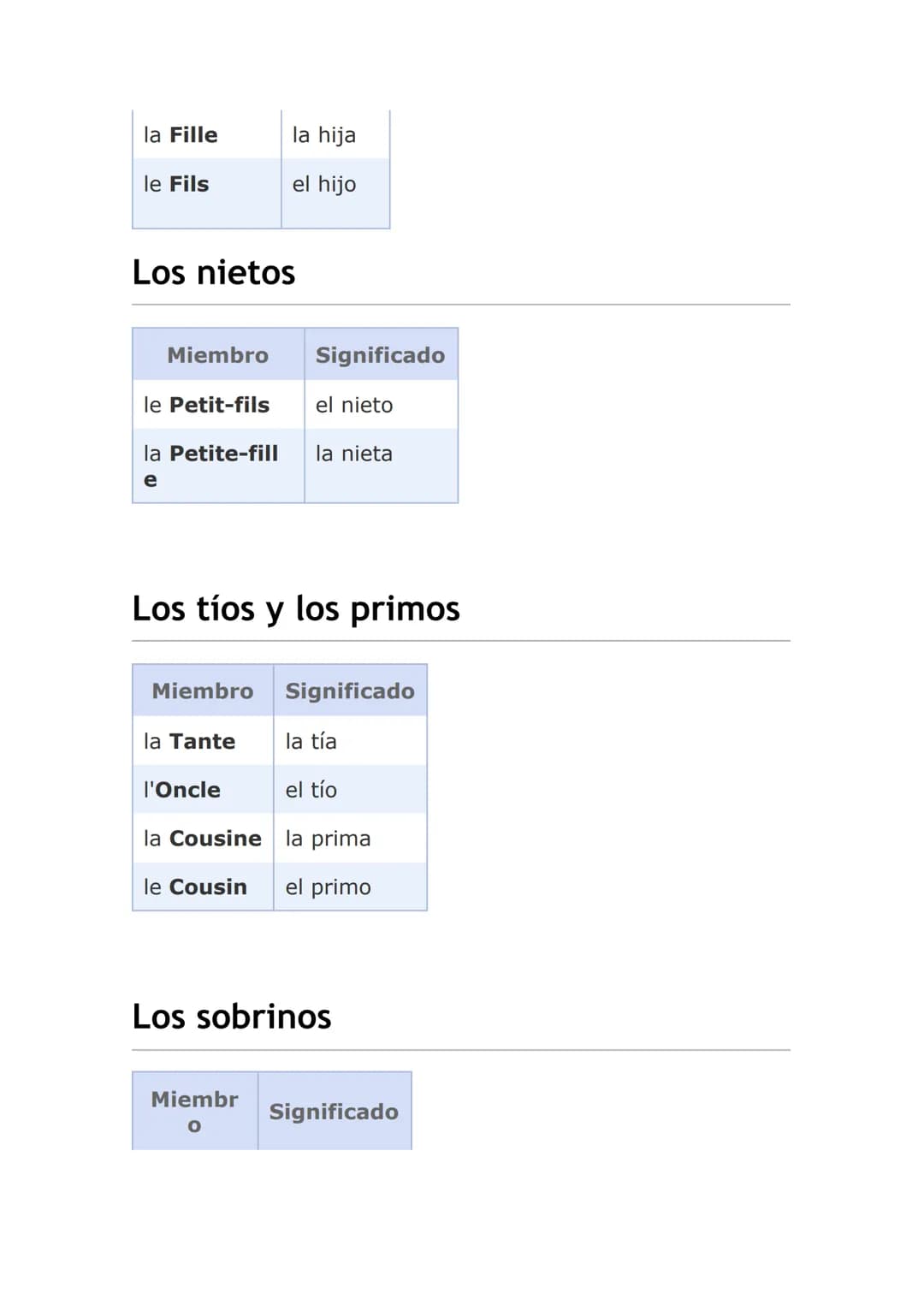The height and width of the screenshot is (1305, 924).
Task: Select the 'la Tante' cell
Action: tap(203, 741)
